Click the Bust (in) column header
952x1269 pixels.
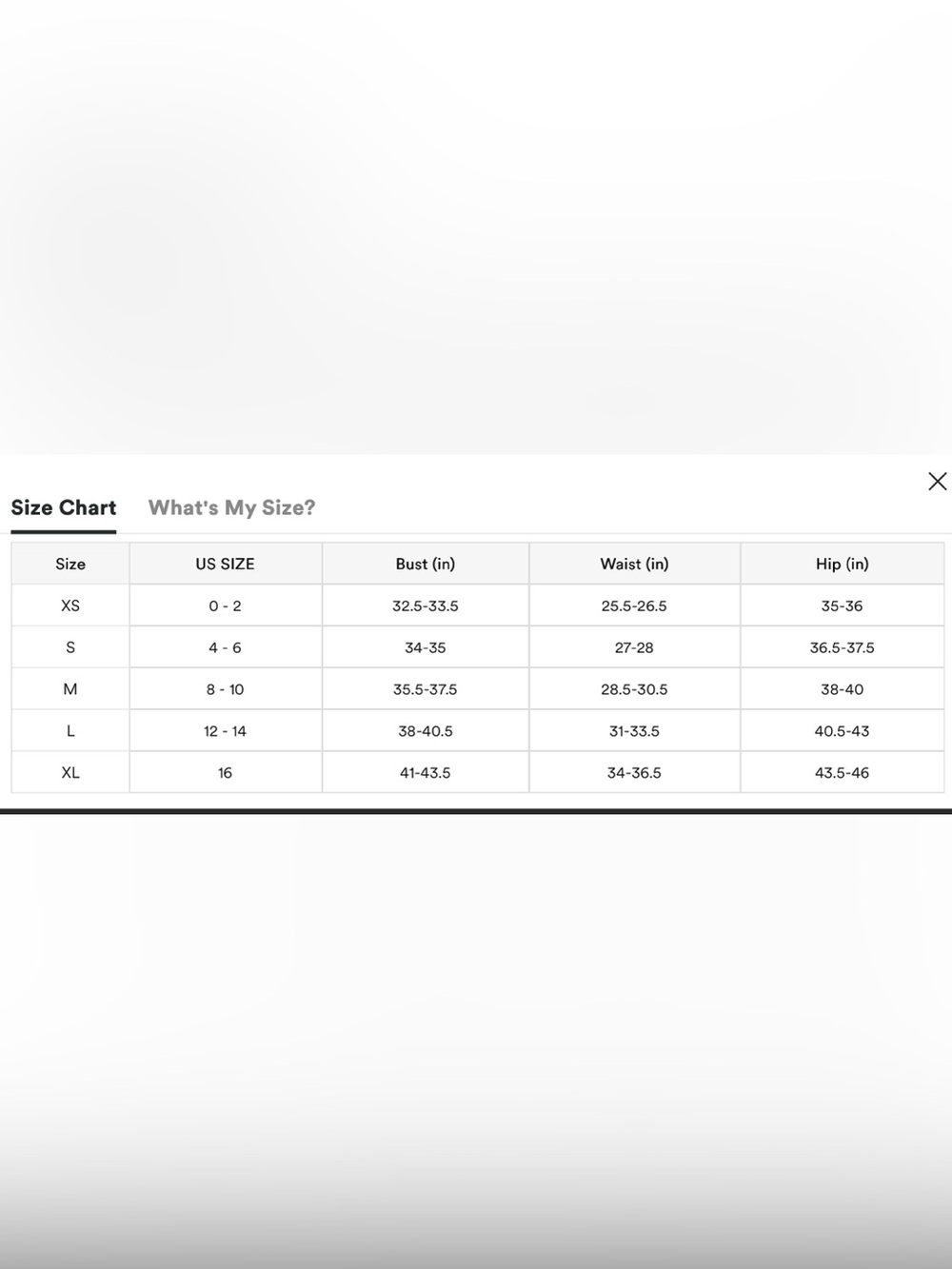tap(426, 564)
